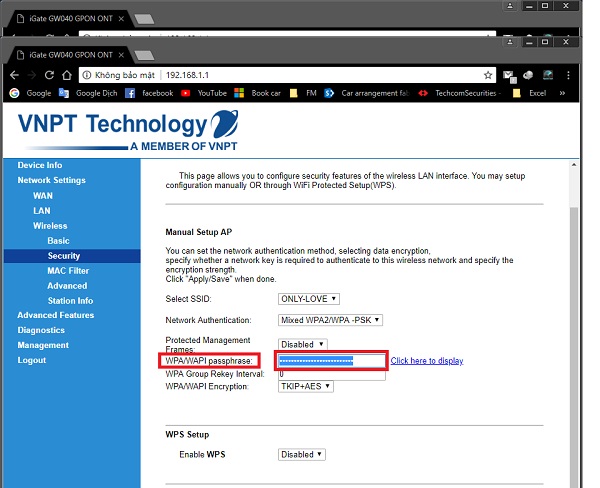The image size is (600, 488).
Task: Show more bookmarks with the chevron
Action: [562, 93]
